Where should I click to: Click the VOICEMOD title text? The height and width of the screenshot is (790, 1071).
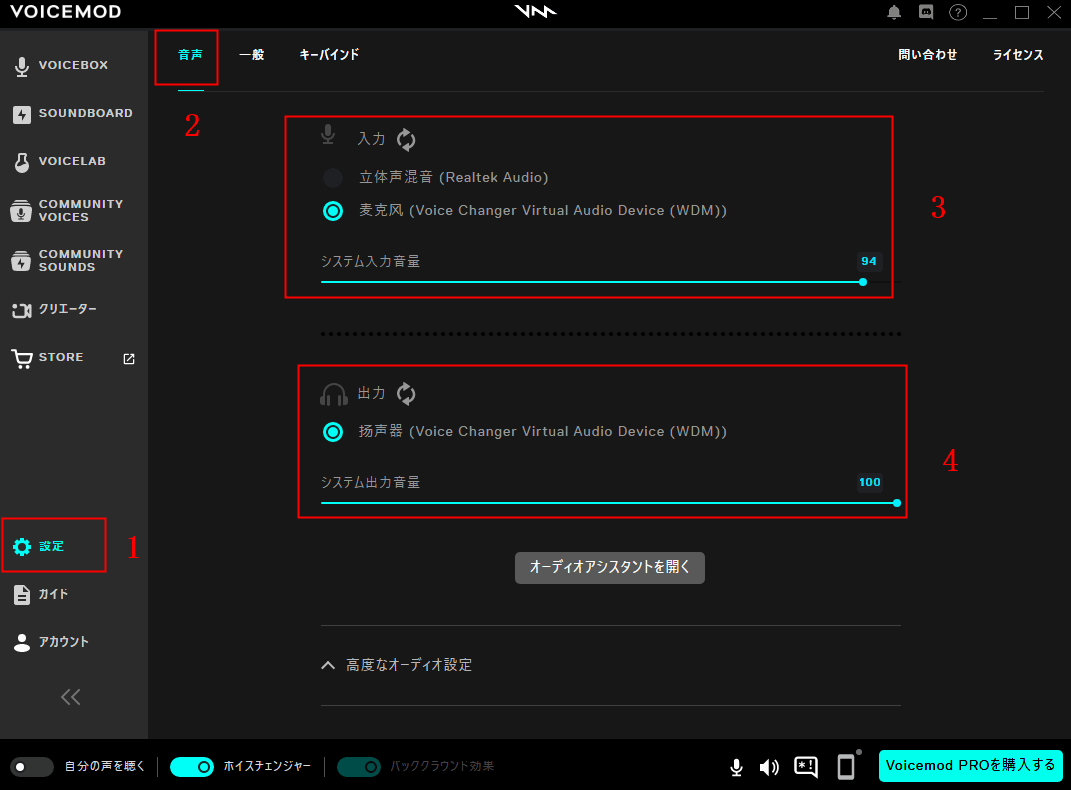[x=66, y=12]
